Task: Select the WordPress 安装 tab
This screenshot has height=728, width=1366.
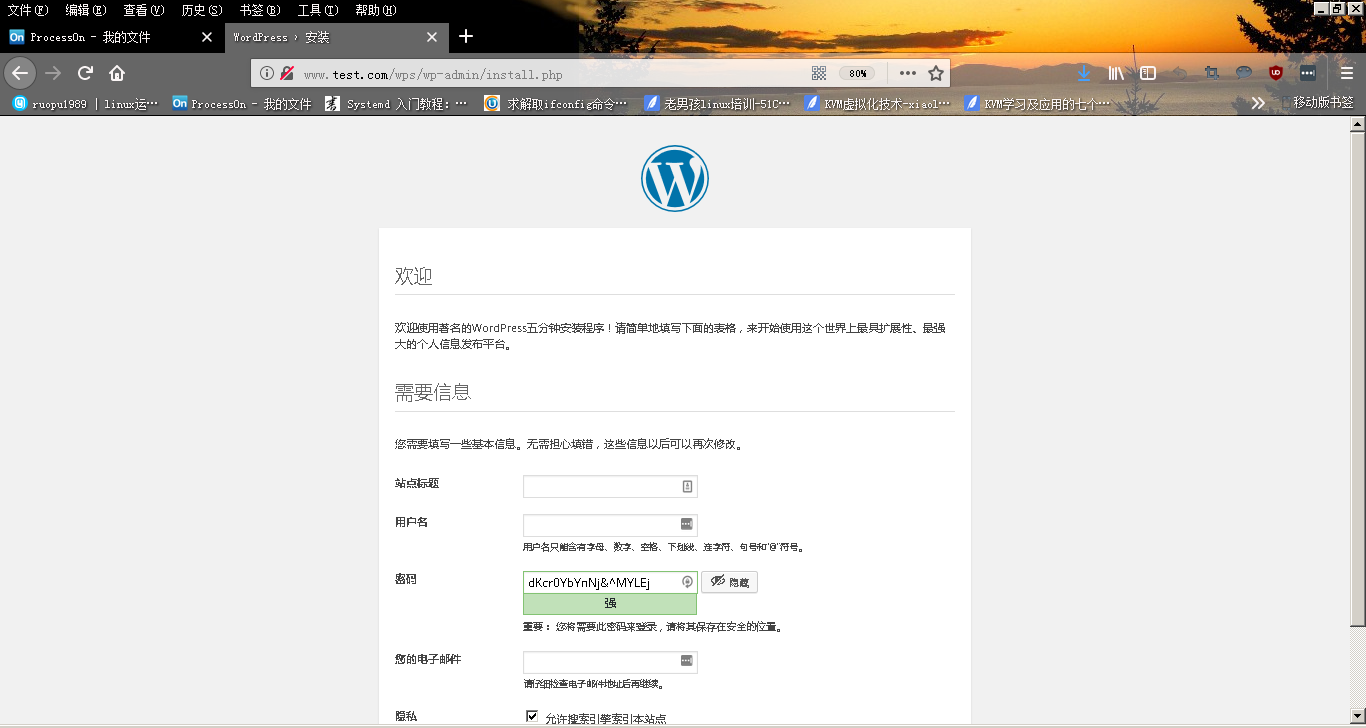Action: tap(335, 37)
